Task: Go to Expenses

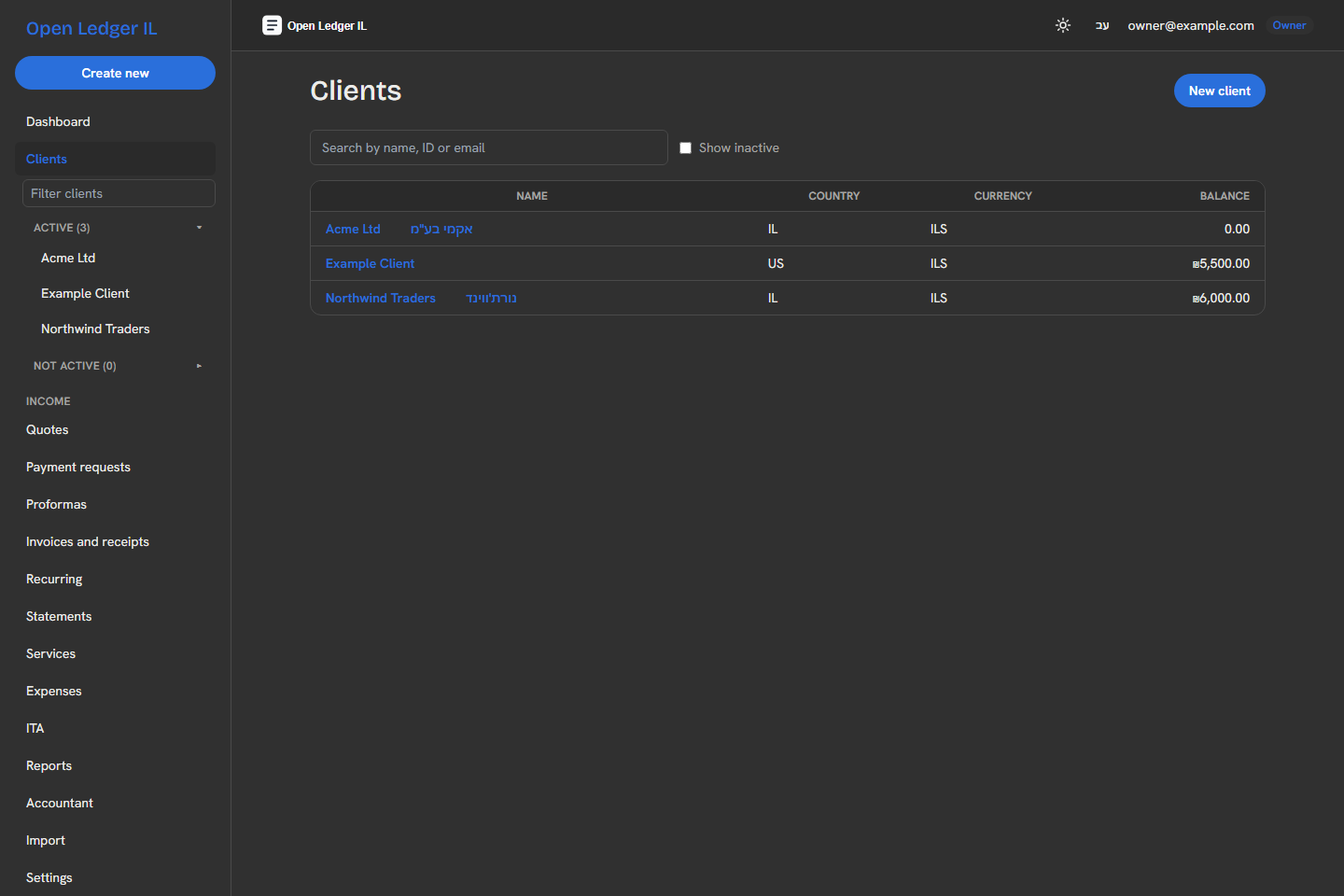Action: 115,691
